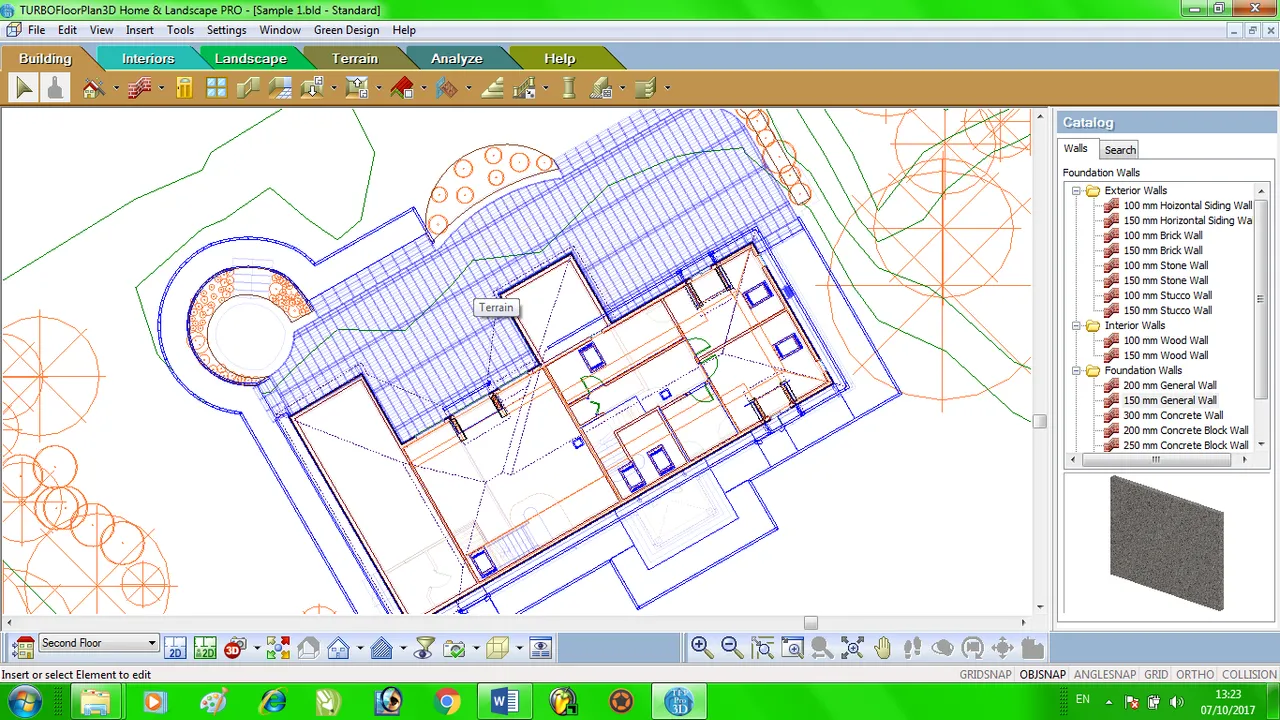Click the canvas horizontal scrollbar thumb
Screen dimensions: 1280x720
click(811, 622)
